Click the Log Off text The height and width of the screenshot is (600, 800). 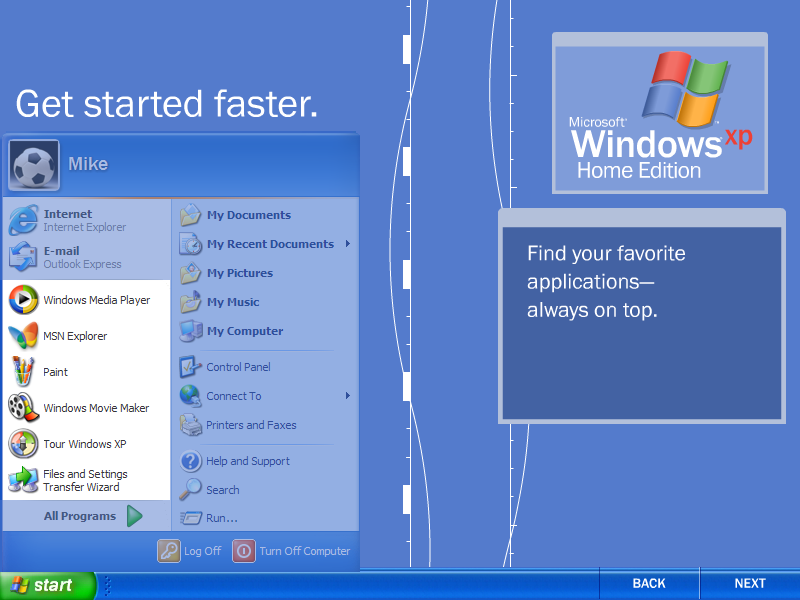[x=202, y=551]
